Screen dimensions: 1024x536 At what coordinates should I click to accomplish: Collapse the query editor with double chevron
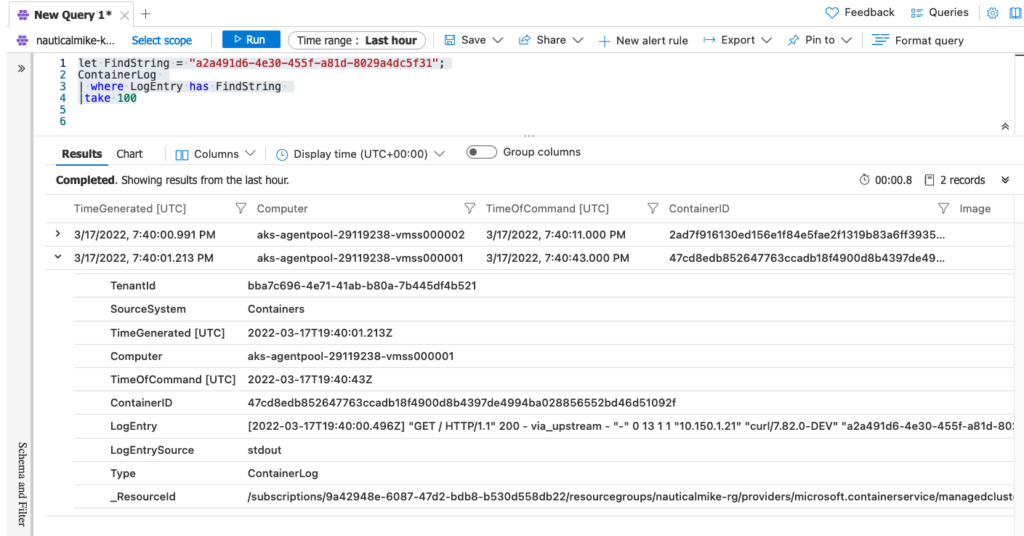[x=1005, y=127]
